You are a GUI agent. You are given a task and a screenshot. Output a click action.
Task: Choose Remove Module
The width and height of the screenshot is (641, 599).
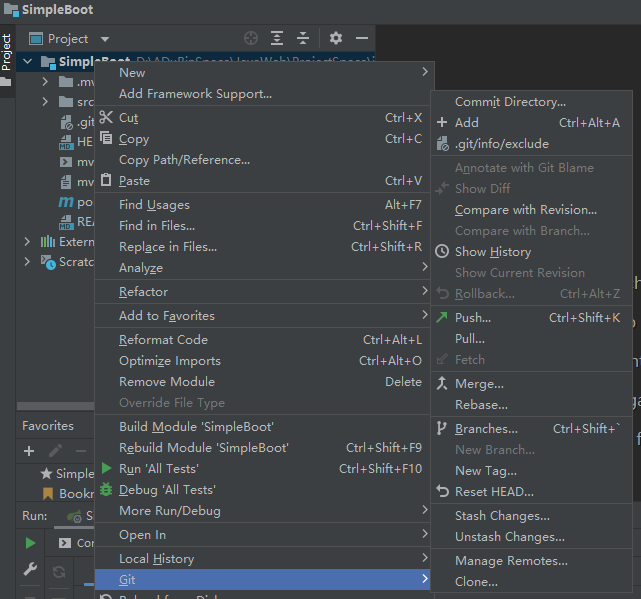pos(262,381)
